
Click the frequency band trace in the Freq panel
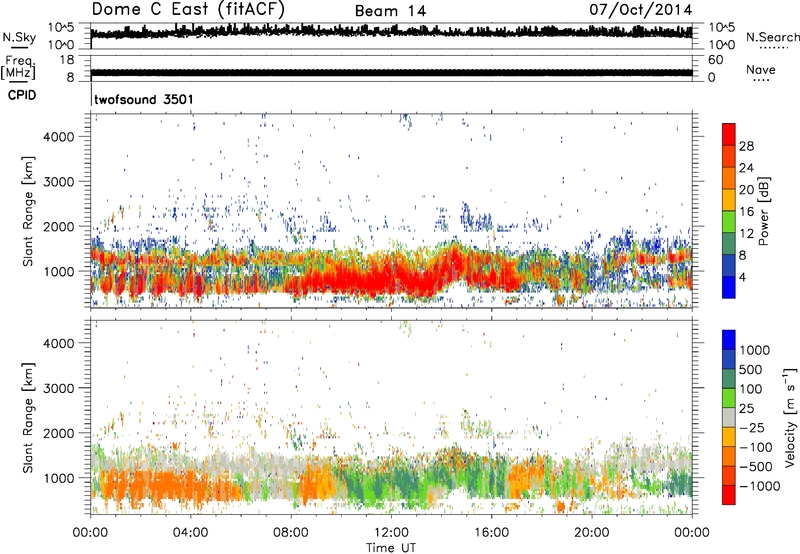(x=391, y=72)
